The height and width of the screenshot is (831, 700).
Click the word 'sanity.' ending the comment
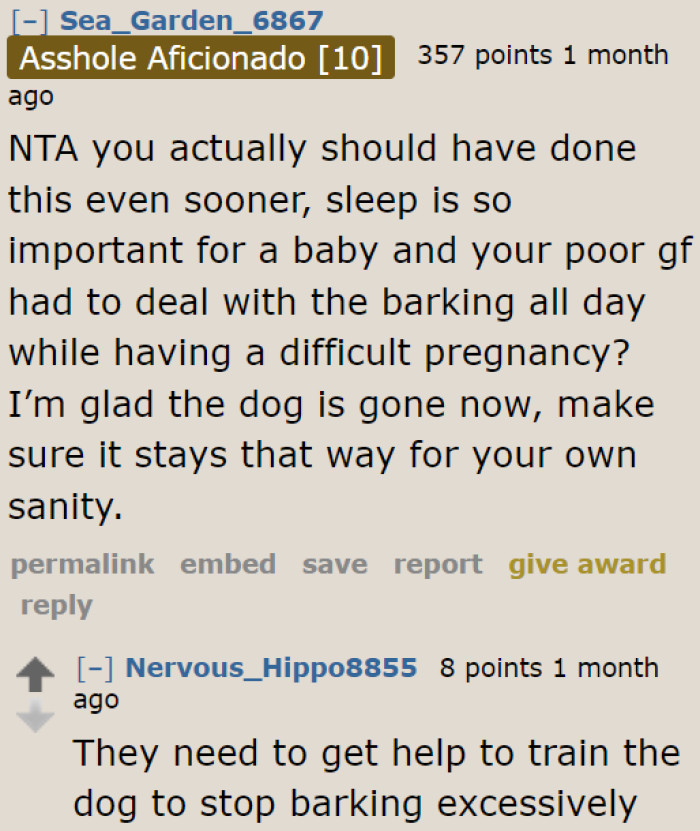[x=65, y=507]
